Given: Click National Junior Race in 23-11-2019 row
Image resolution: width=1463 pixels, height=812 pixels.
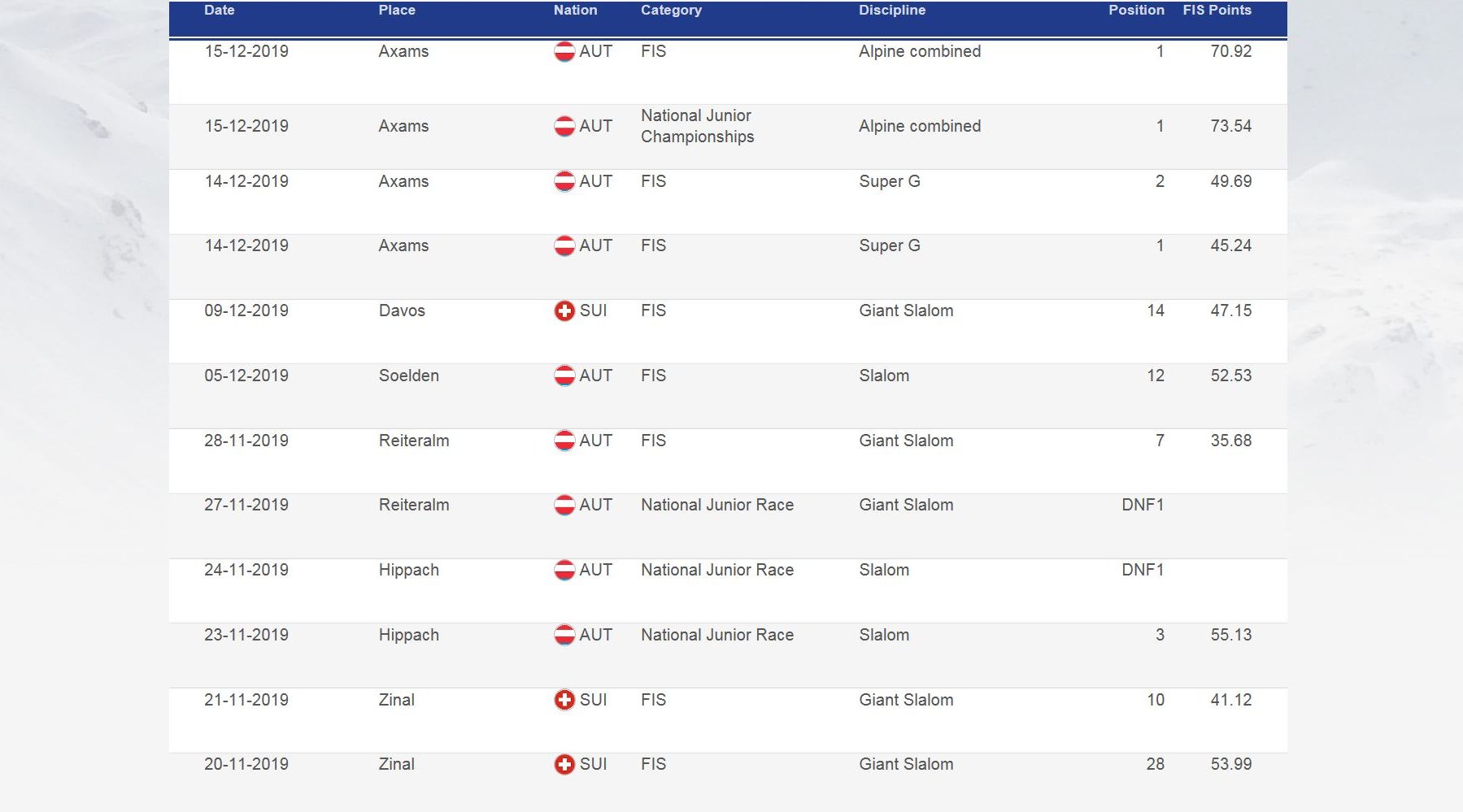Looking at the screenshot, I should (717, 635).
